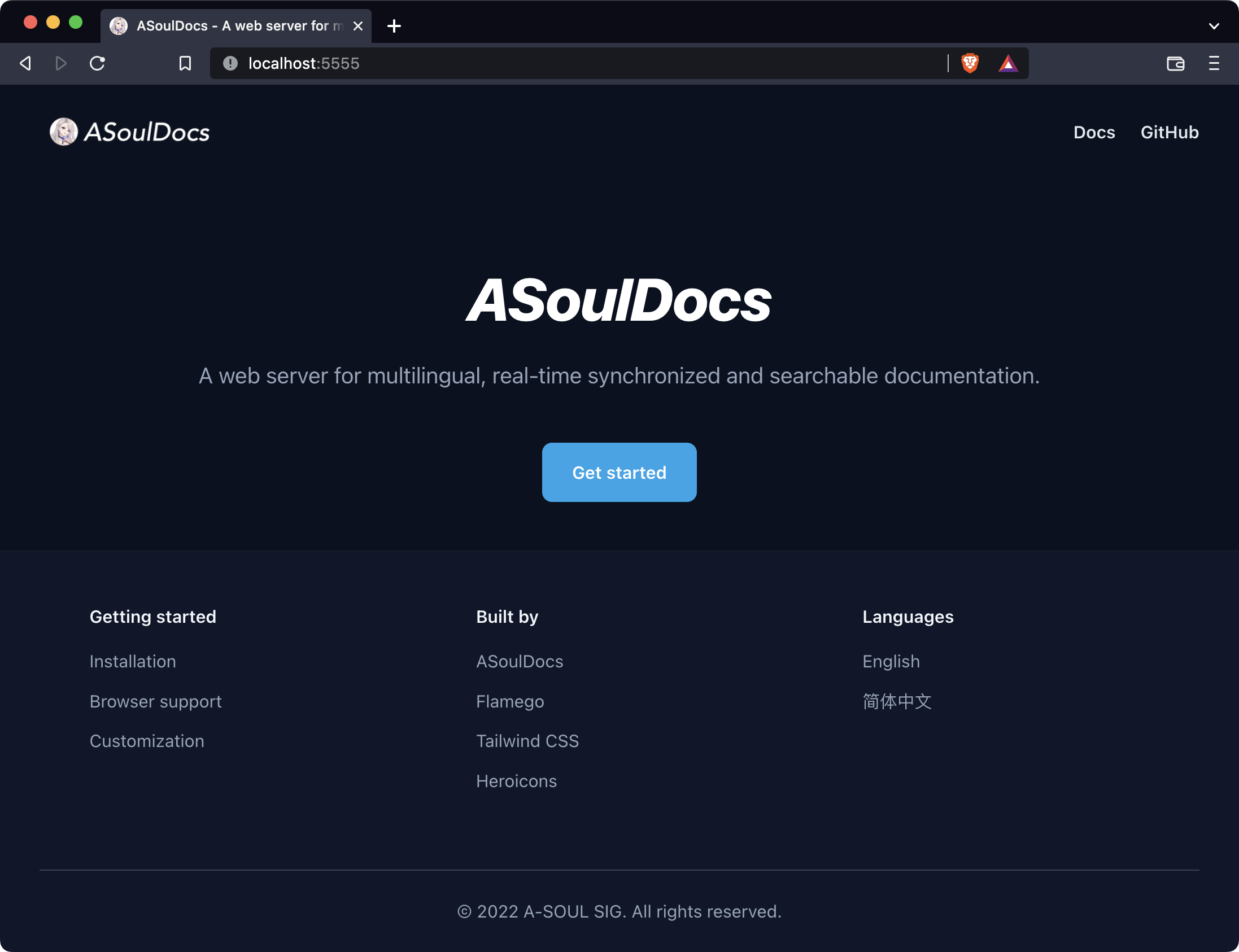This screenshot has height=952, width=1239.
Task: Click the Languages footer heading
Action: point(908,617)
